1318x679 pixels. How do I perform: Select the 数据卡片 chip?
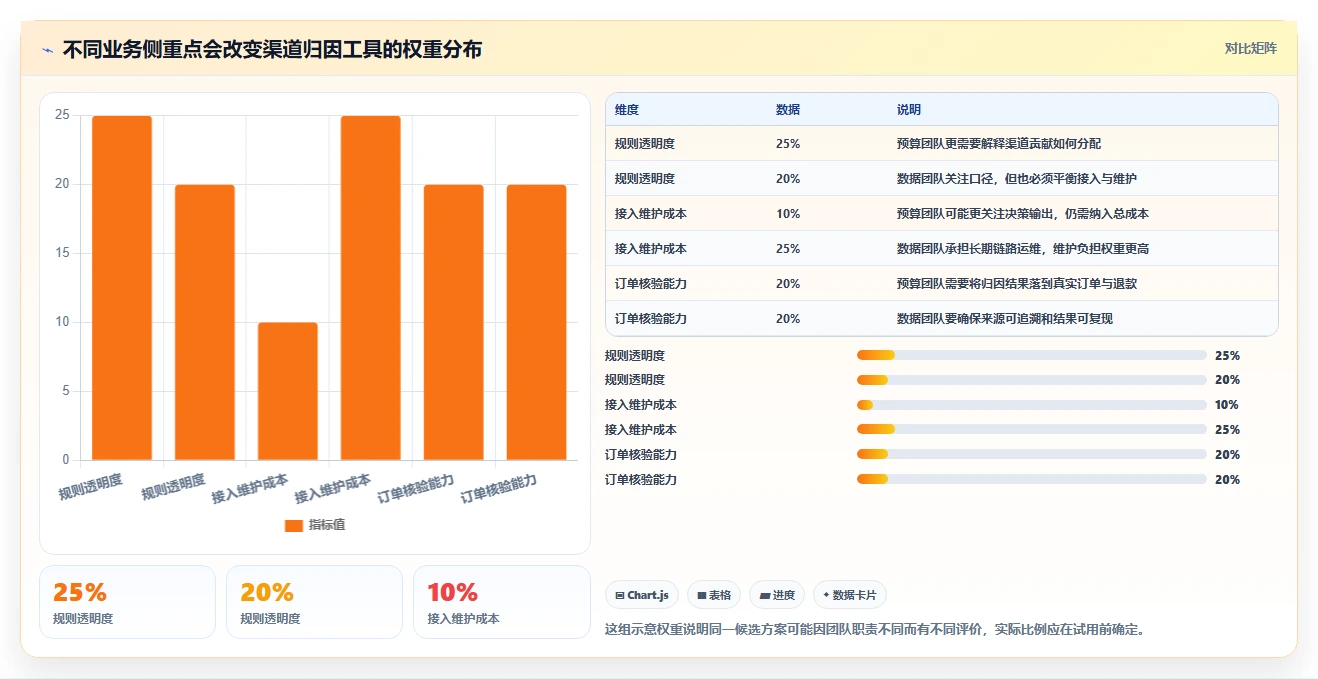pyautogui.click(x=849, y=595)
